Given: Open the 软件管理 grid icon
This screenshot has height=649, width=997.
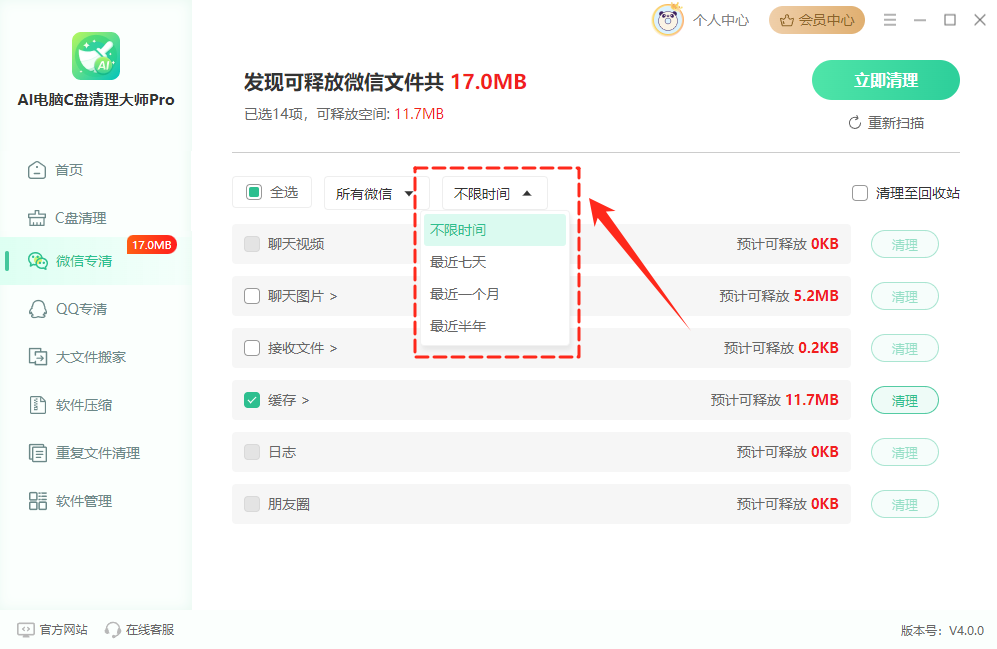Looking at the screenshot, I should (x=38, y=501).
